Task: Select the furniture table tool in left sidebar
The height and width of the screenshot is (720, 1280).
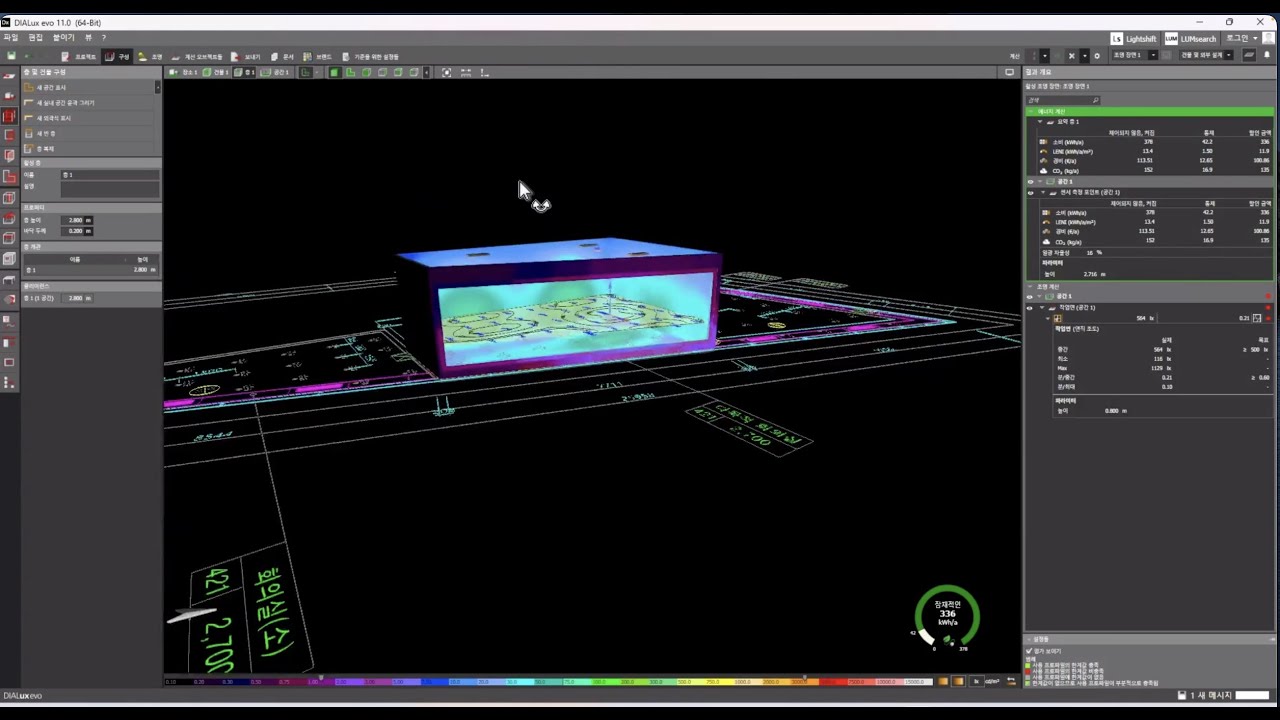Action: tap(9, 280)
